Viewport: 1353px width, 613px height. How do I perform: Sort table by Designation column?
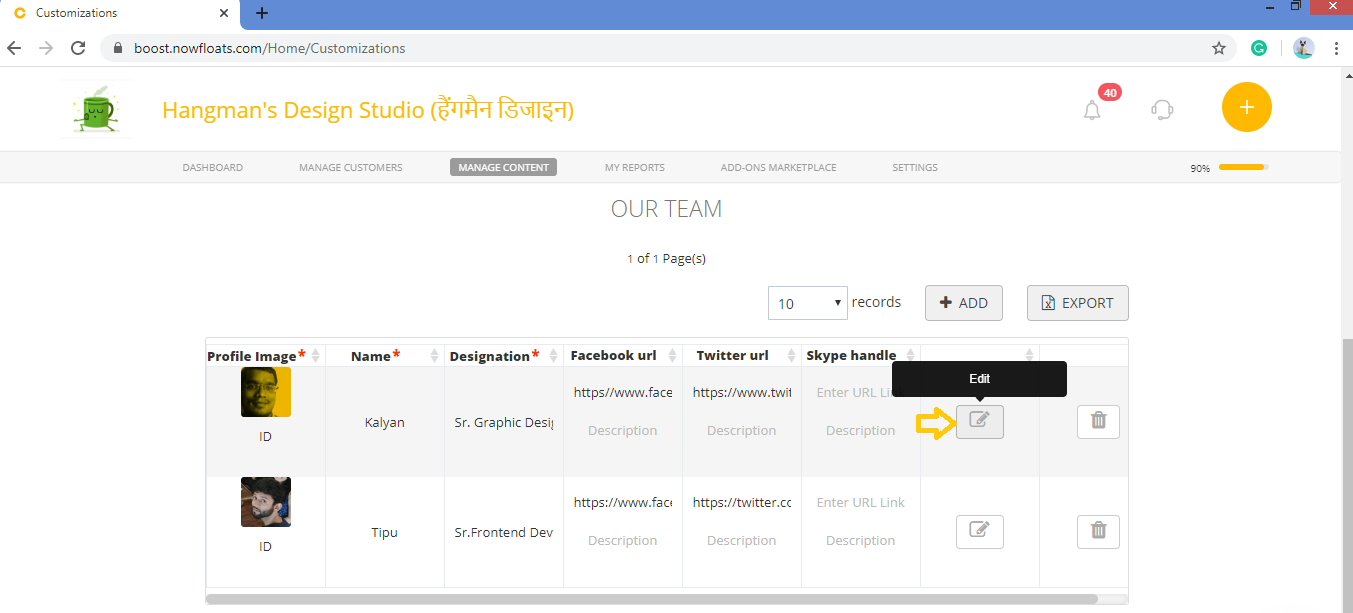[553, 356]
